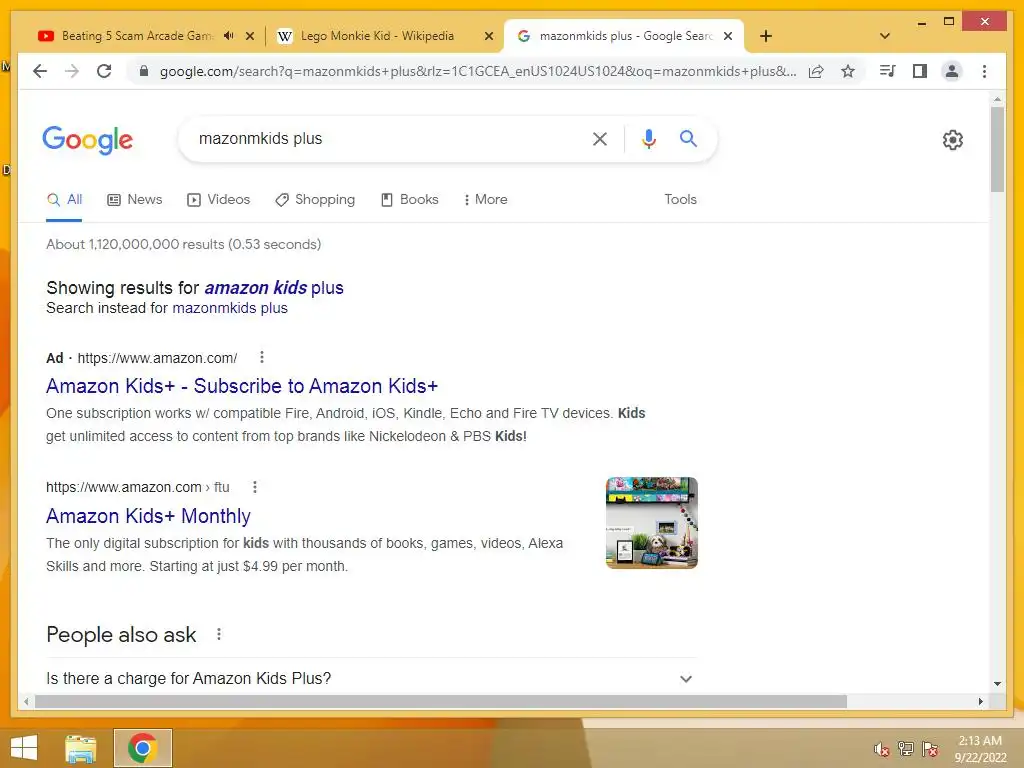
Task: View site info via padlock icon
Action: point(144,71)
